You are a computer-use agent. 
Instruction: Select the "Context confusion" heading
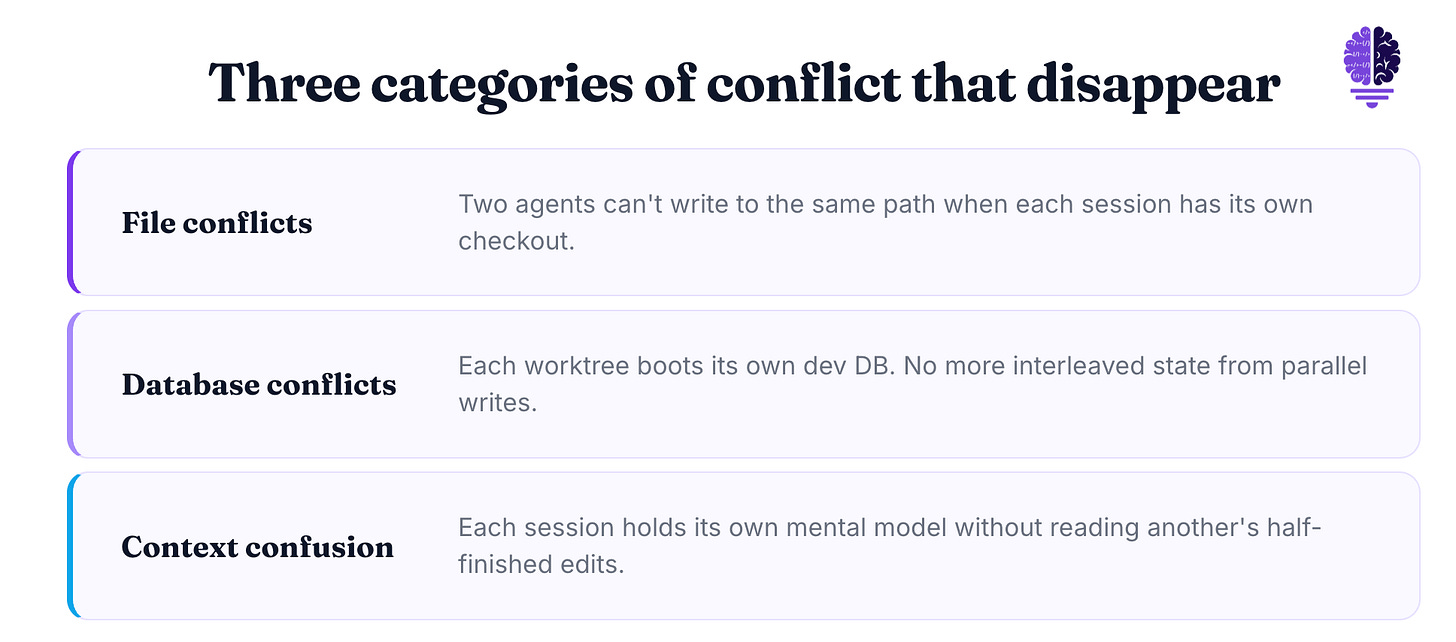tap(258, 547)
